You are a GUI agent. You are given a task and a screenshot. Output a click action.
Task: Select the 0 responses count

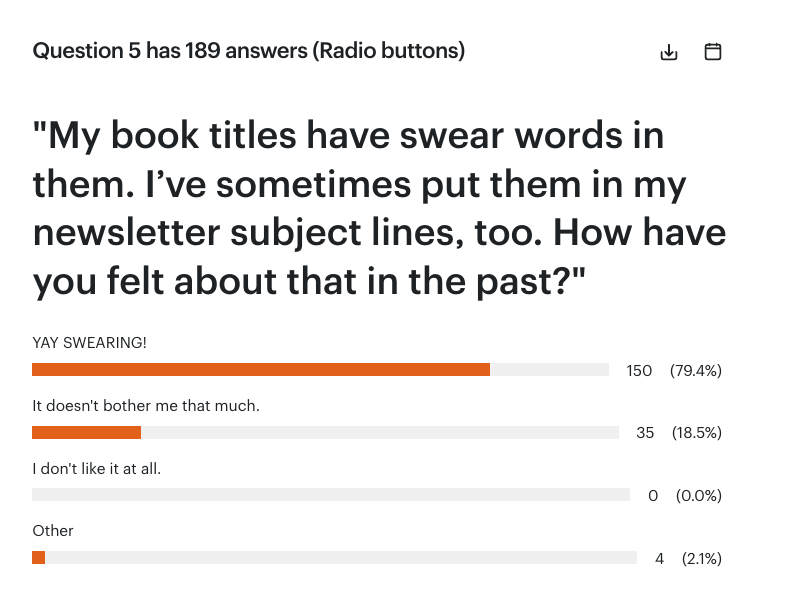pos(653,495)
